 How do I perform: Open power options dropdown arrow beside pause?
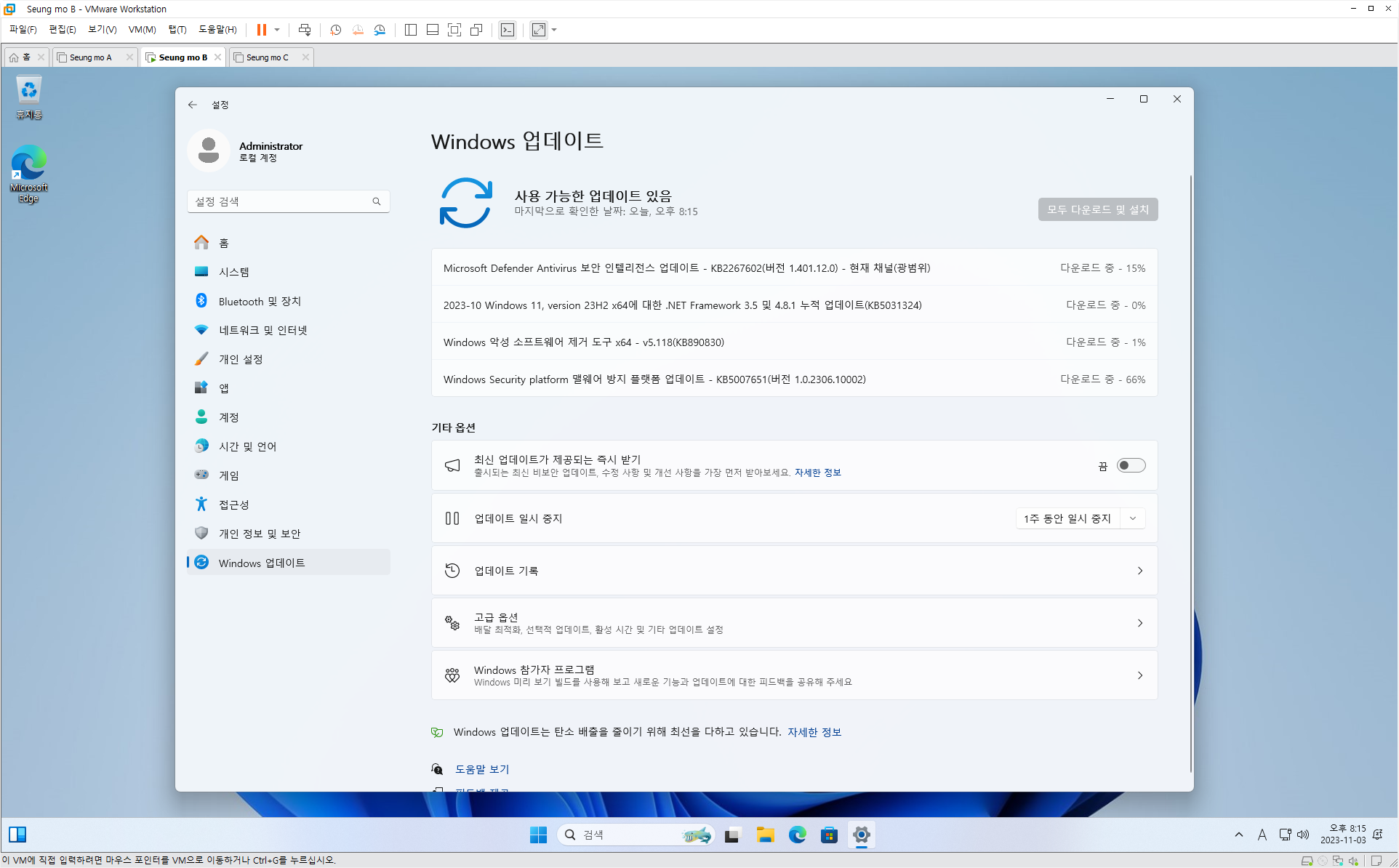pos(277,30)
